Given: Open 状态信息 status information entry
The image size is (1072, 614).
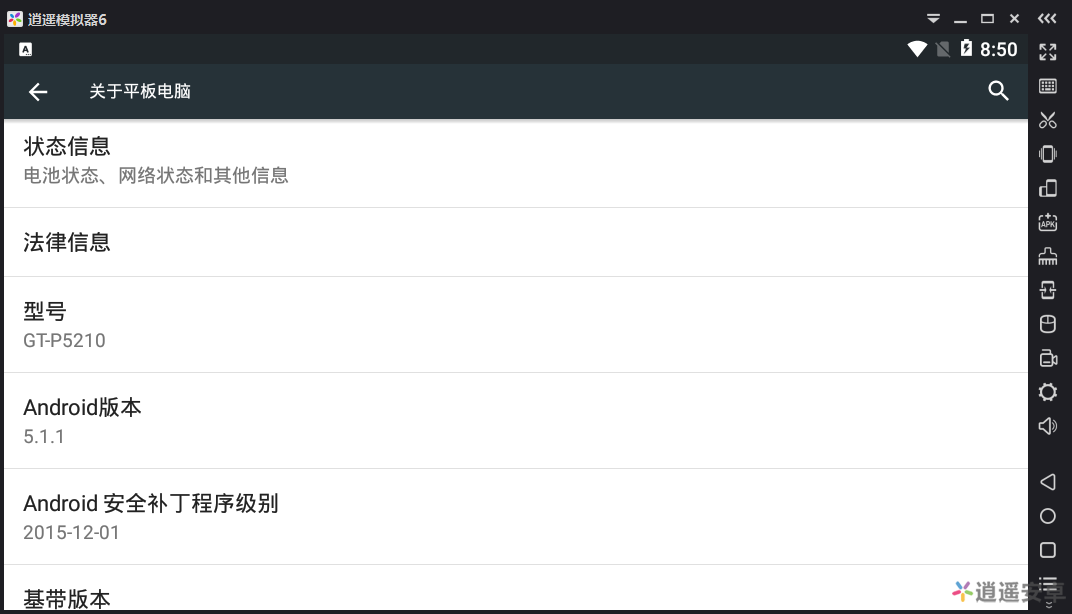Looking at the screenshot, I should 515,161.
